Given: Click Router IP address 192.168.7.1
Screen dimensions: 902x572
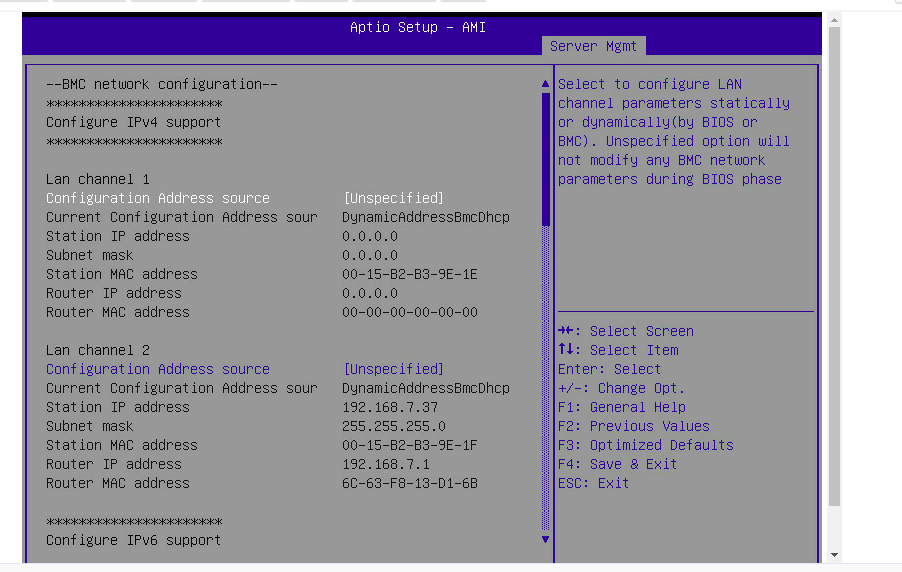Looking at the screenshot, I should (x=386, y=464).
